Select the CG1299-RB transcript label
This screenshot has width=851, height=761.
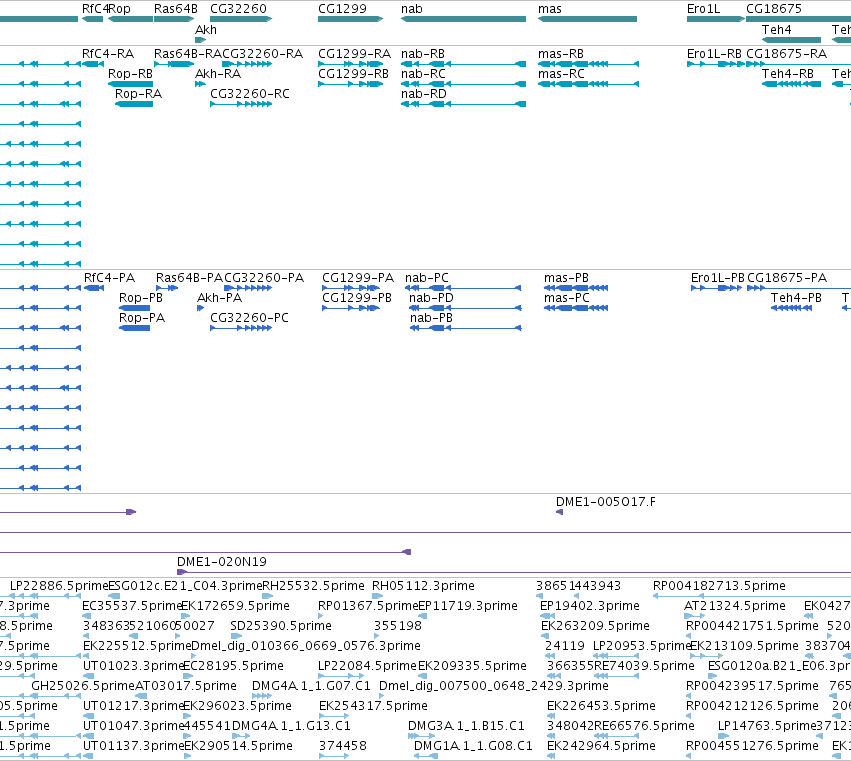tap(353, 74)
